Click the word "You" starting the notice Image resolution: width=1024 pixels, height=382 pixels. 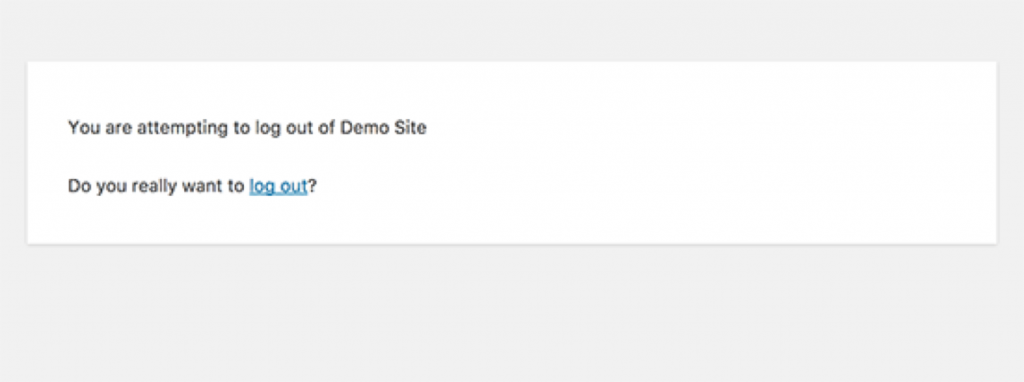pos(84,127)
